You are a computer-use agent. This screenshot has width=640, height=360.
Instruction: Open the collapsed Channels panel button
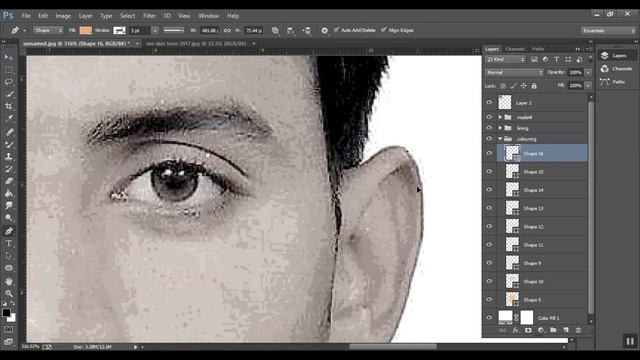click(617, 69)
